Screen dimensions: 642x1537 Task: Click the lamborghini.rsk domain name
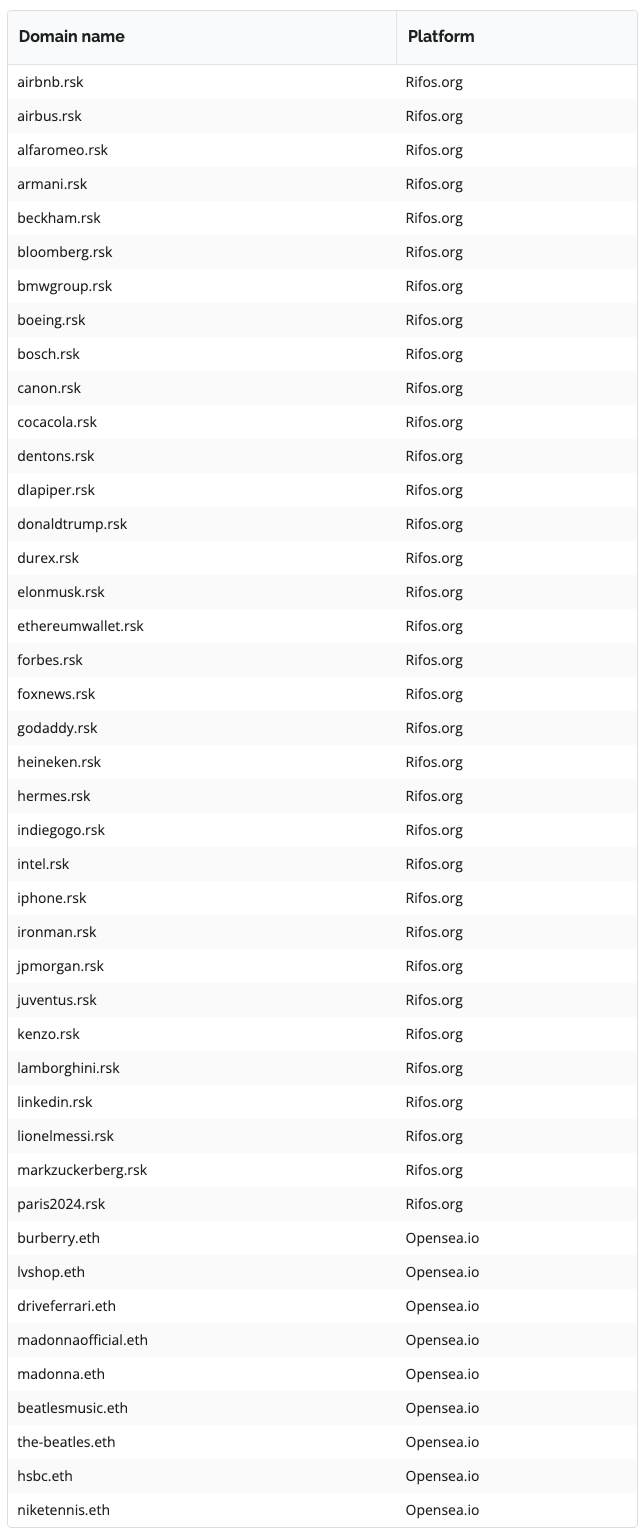click(x=68, y=1068)
